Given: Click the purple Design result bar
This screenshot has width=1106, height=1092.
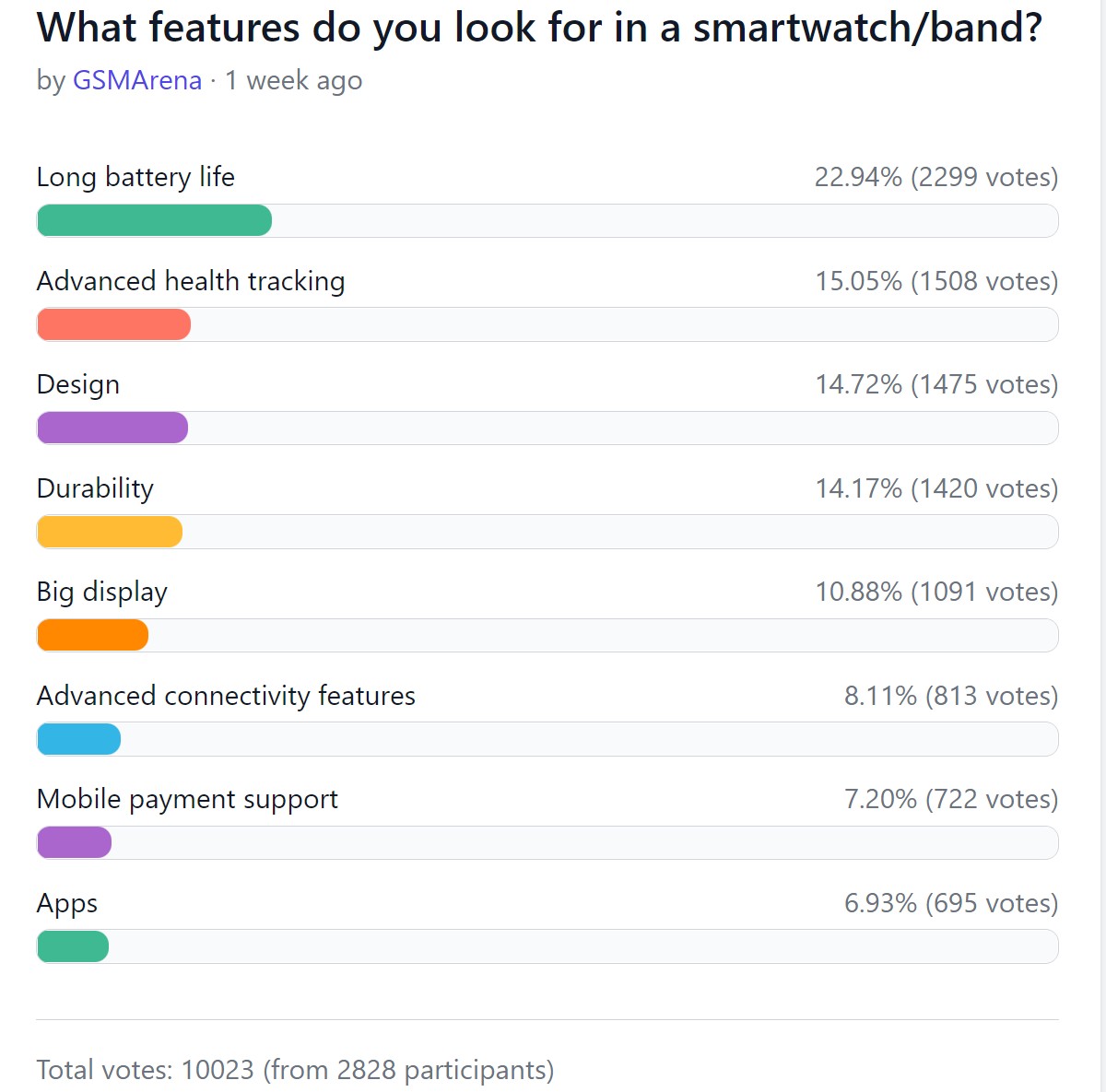Looking at the screenshot, I should 112,429.
